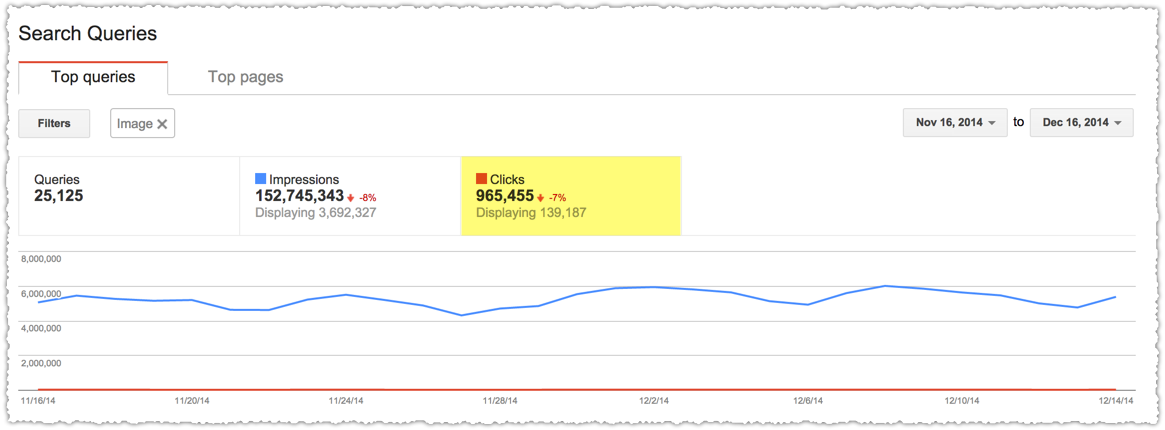Click the Image filter chip label
1165x430 pixels.
[134, 124]
